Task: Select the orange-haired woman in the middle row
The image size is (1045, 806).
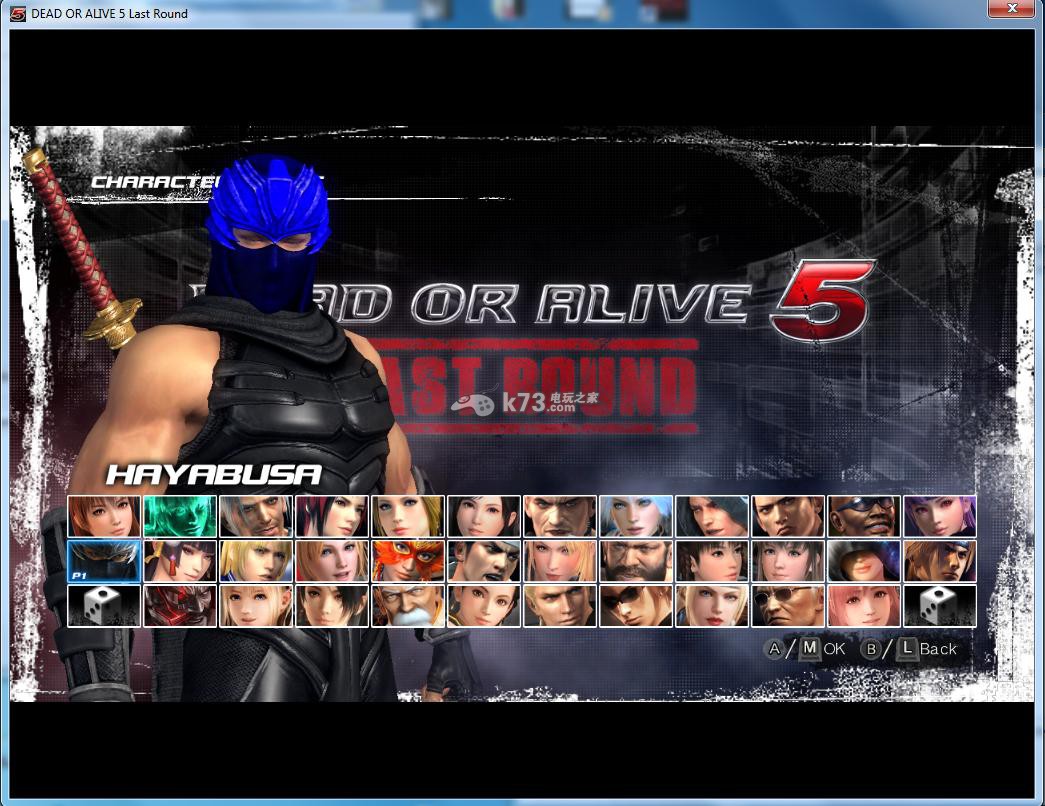Action: [332, 561]
